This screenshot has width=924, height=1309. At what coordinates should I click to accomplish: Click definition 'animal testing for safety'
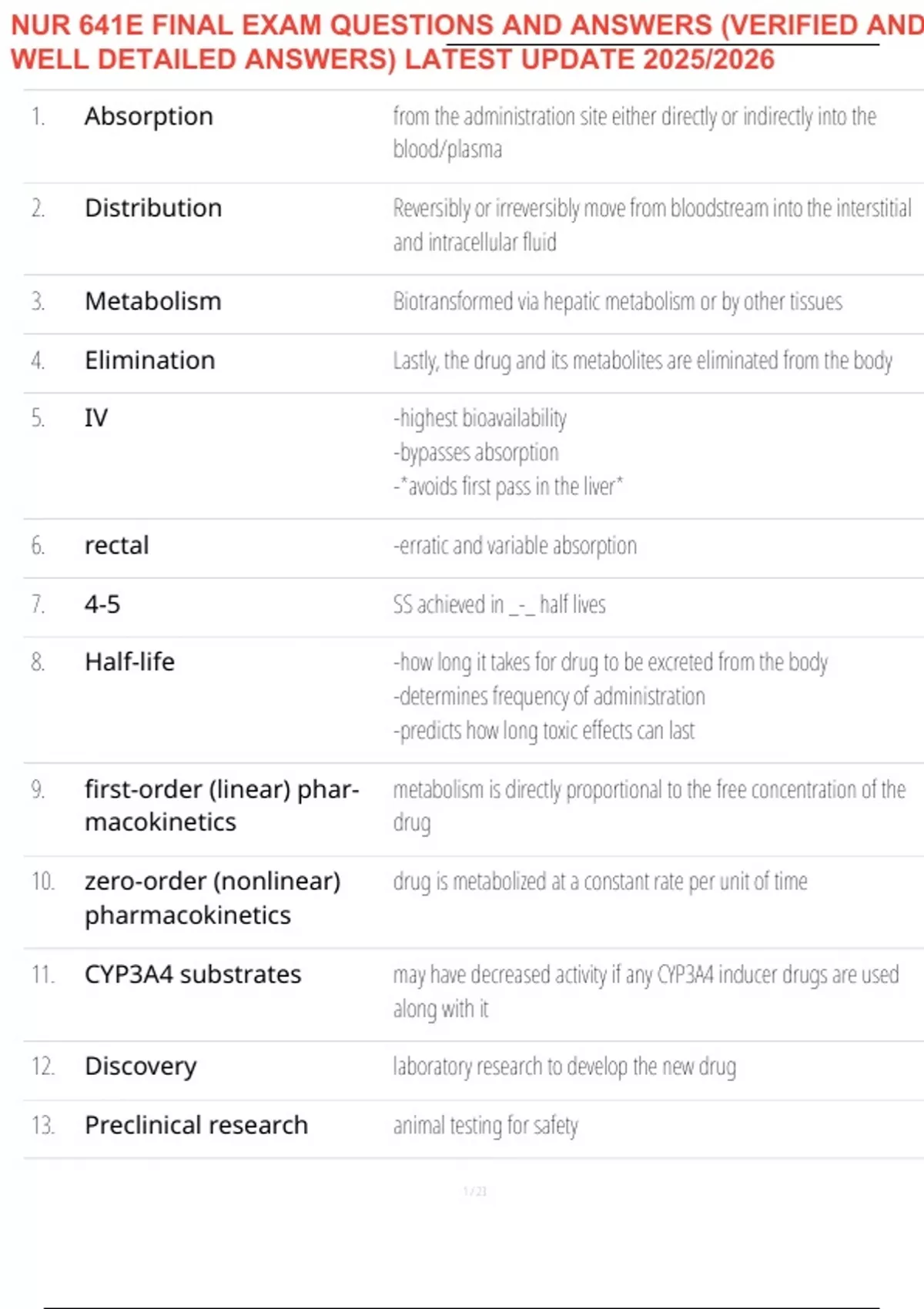(x=485, y=1126)
